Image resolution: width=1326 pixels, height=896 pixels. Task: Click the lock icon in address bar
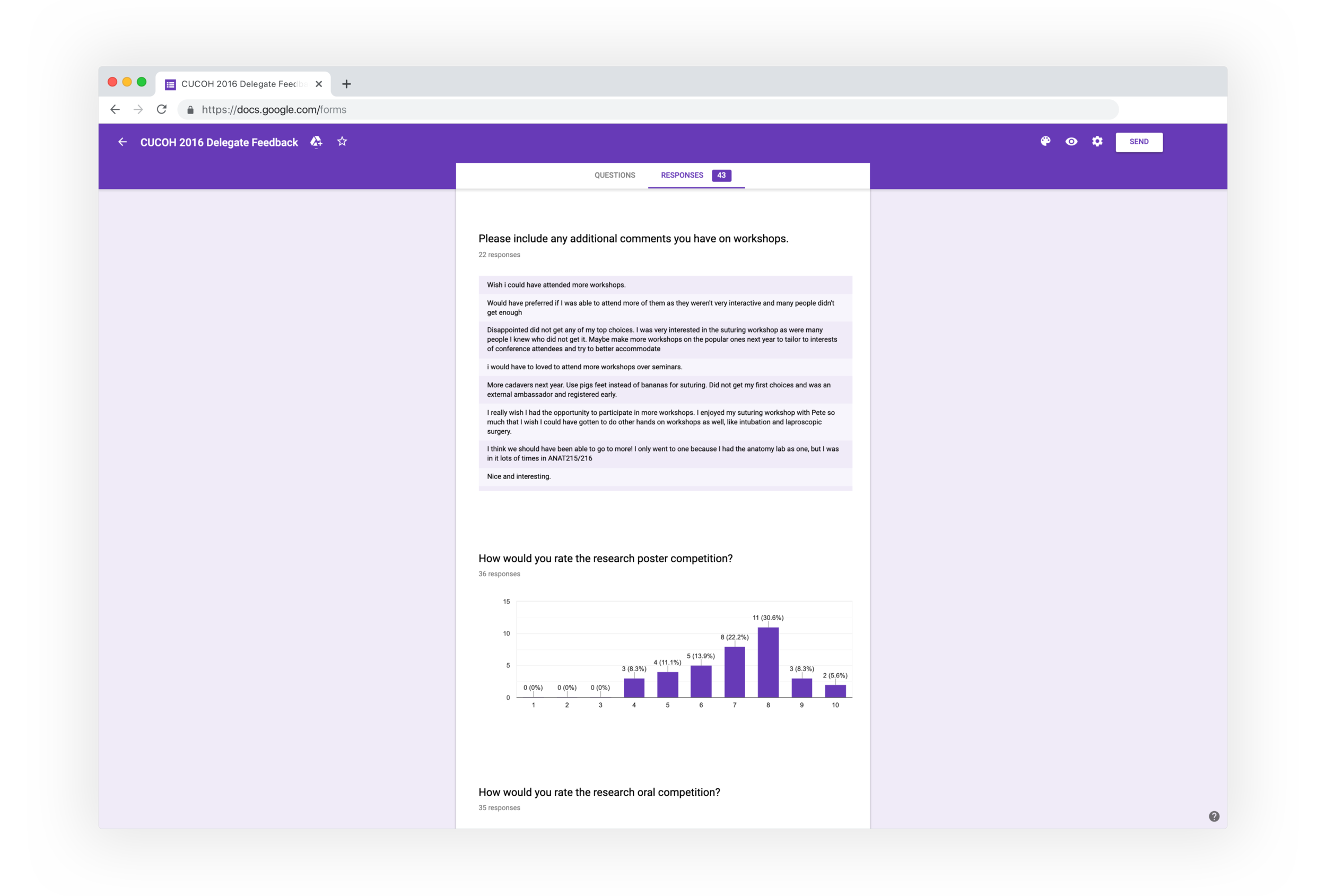[x=190, y=110]
